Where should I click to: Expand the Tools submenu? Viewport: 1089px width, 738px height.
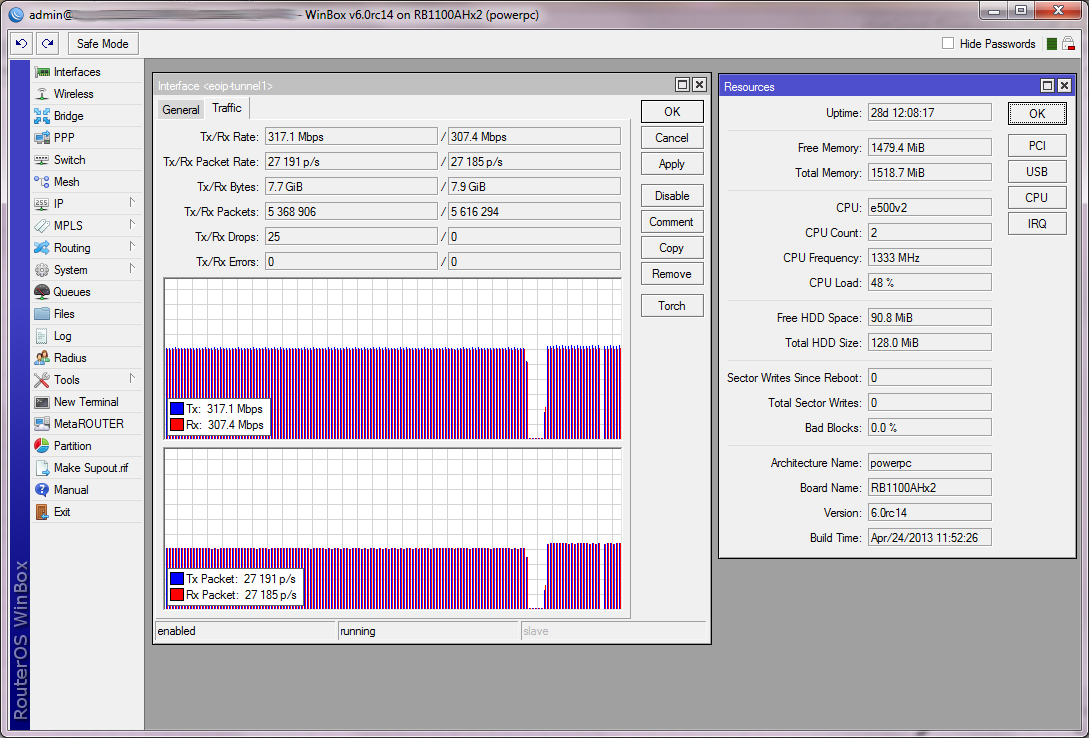pos(131,379)
